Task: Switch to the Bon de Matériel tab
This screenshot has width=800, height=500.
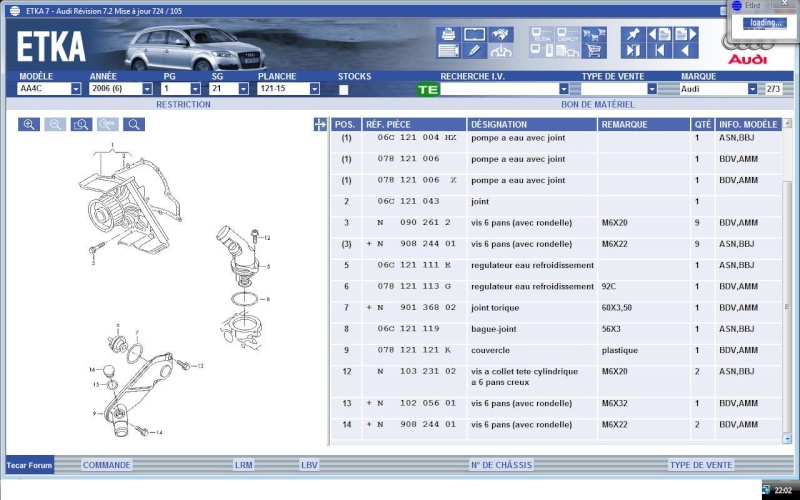Action: pos(597,104)
